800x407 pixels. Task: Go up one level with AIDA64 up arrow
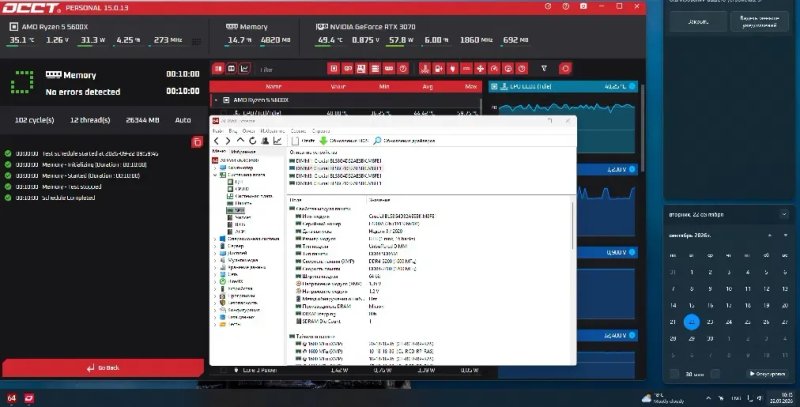(x=240, y=141)
